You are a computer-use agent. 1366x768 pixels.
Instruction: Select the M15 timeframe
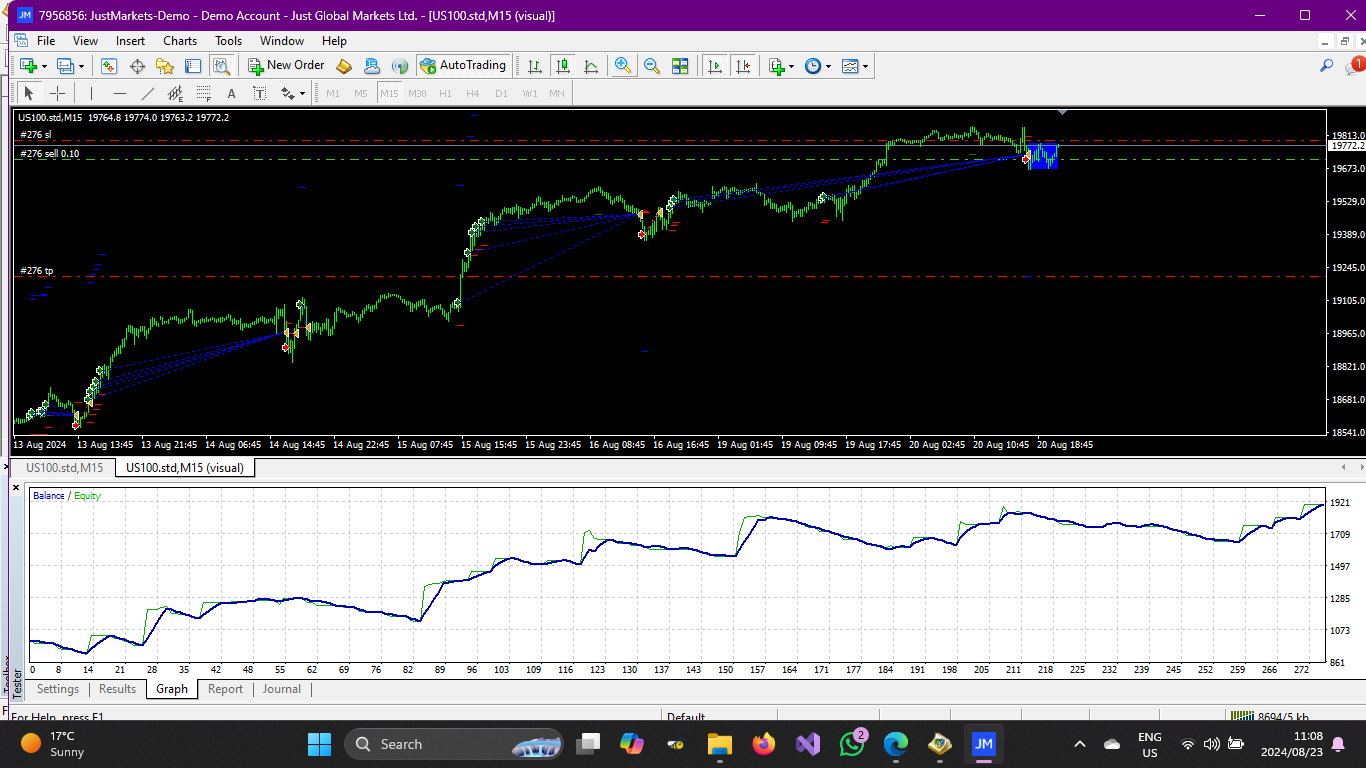(389, 93)
